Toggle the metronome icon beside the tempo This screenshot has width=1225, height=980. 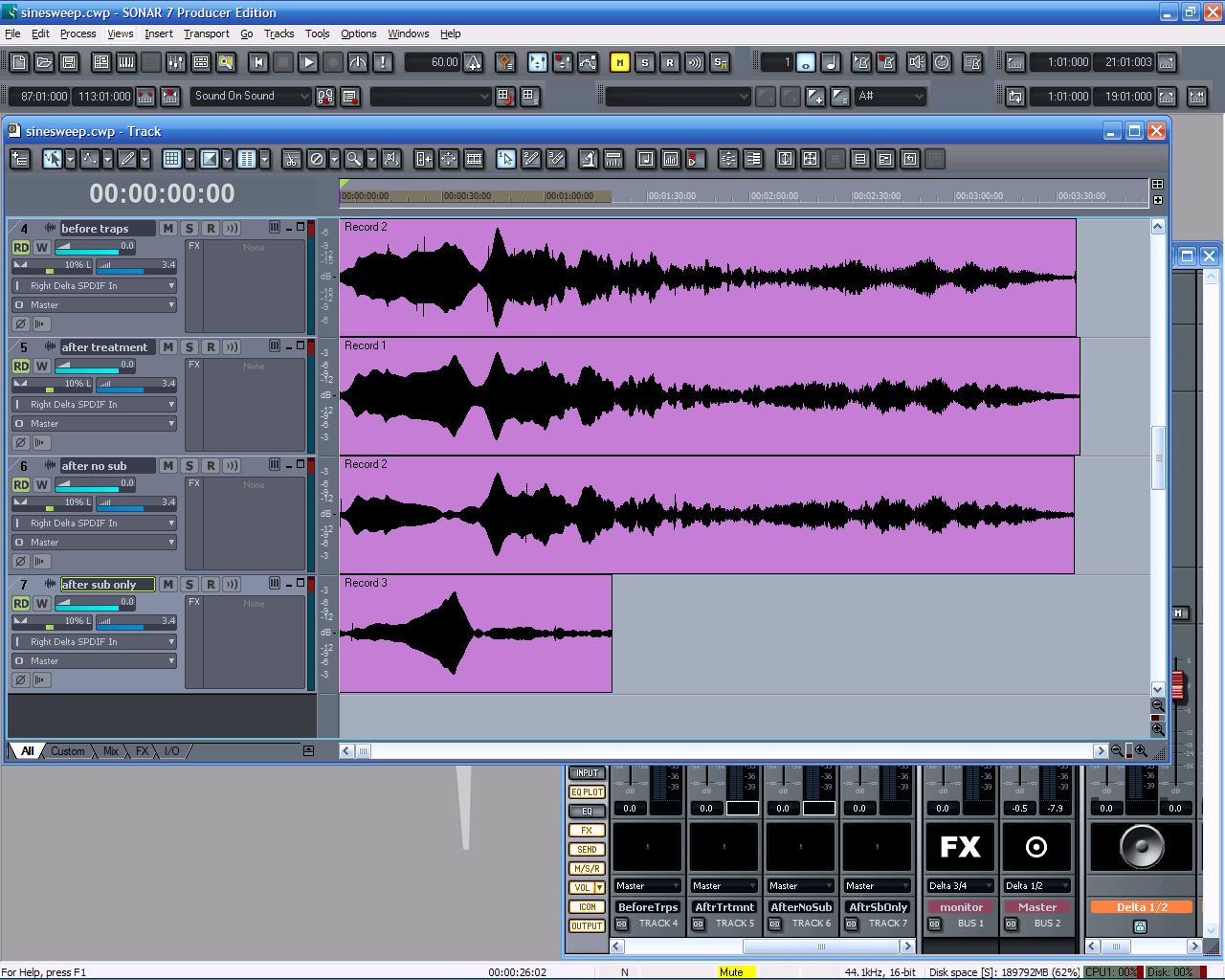pos(473,62)
